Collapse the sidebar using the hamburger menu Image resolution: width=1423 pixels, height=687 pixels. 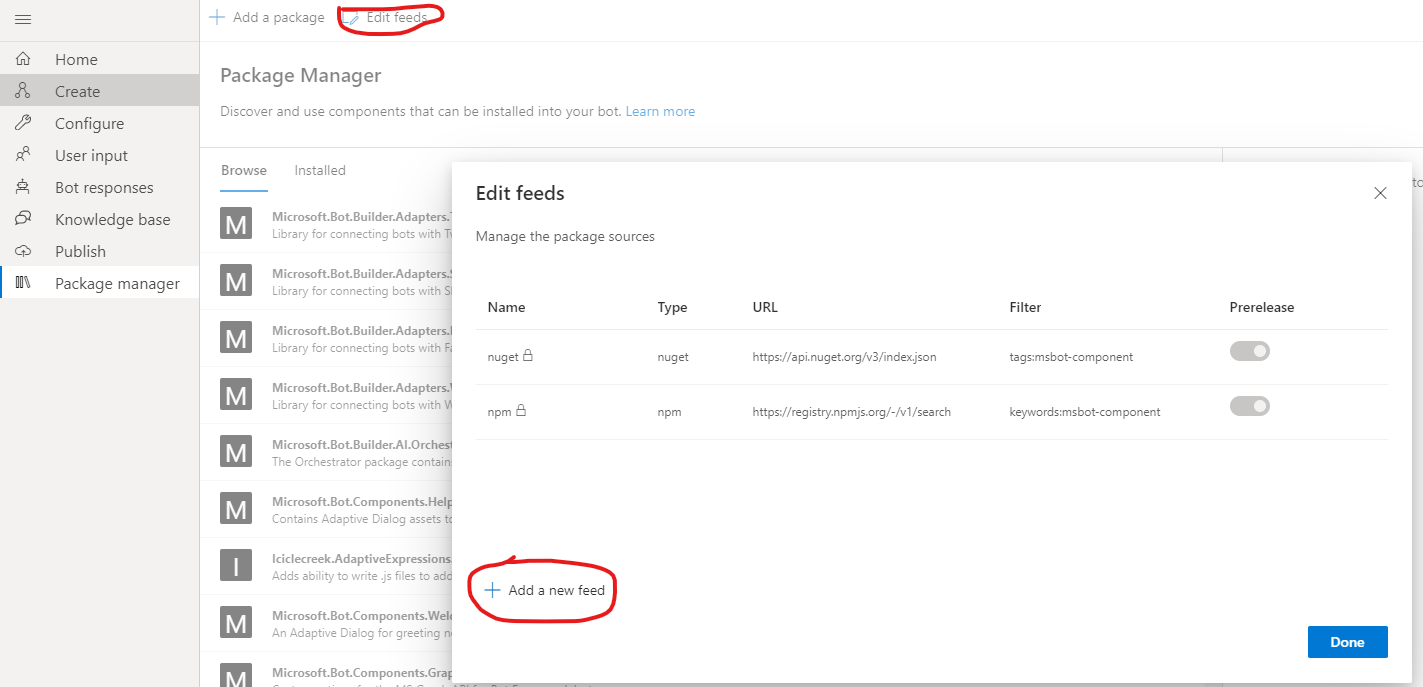[24, 17]
